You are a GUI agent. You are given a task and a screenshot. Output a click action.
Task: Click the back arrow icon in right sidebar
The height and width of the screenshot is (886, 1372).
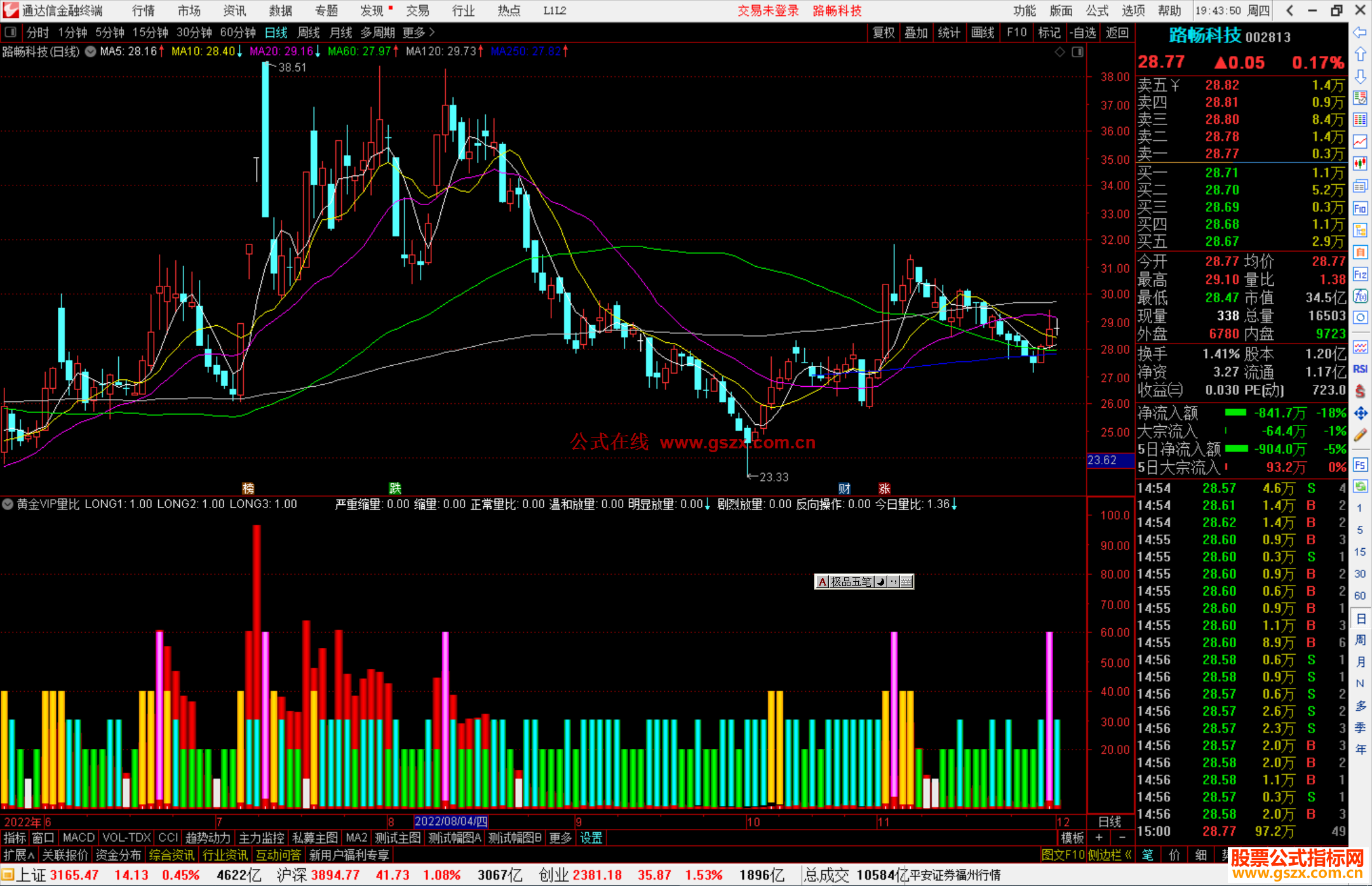point(1360,32)
